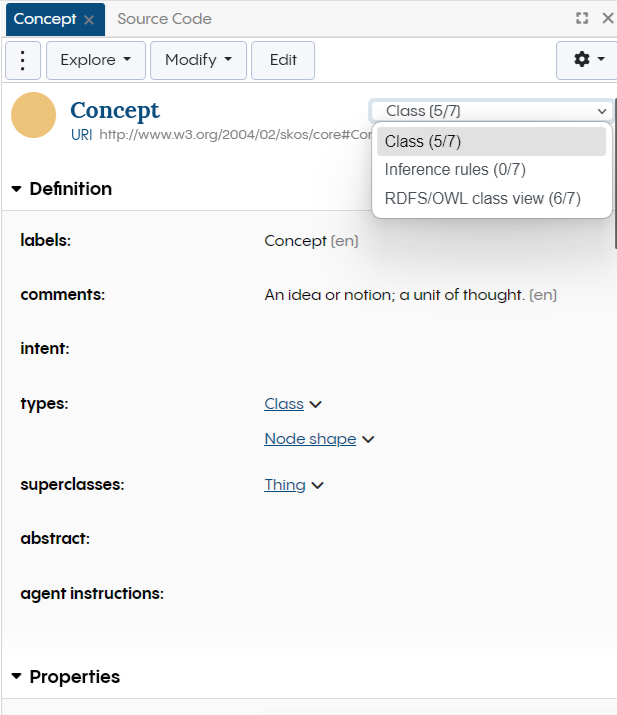This screenshot has width=617, height=715.
Task: Click the 'Concept (en)' label value
Action: tap(311, 241)
